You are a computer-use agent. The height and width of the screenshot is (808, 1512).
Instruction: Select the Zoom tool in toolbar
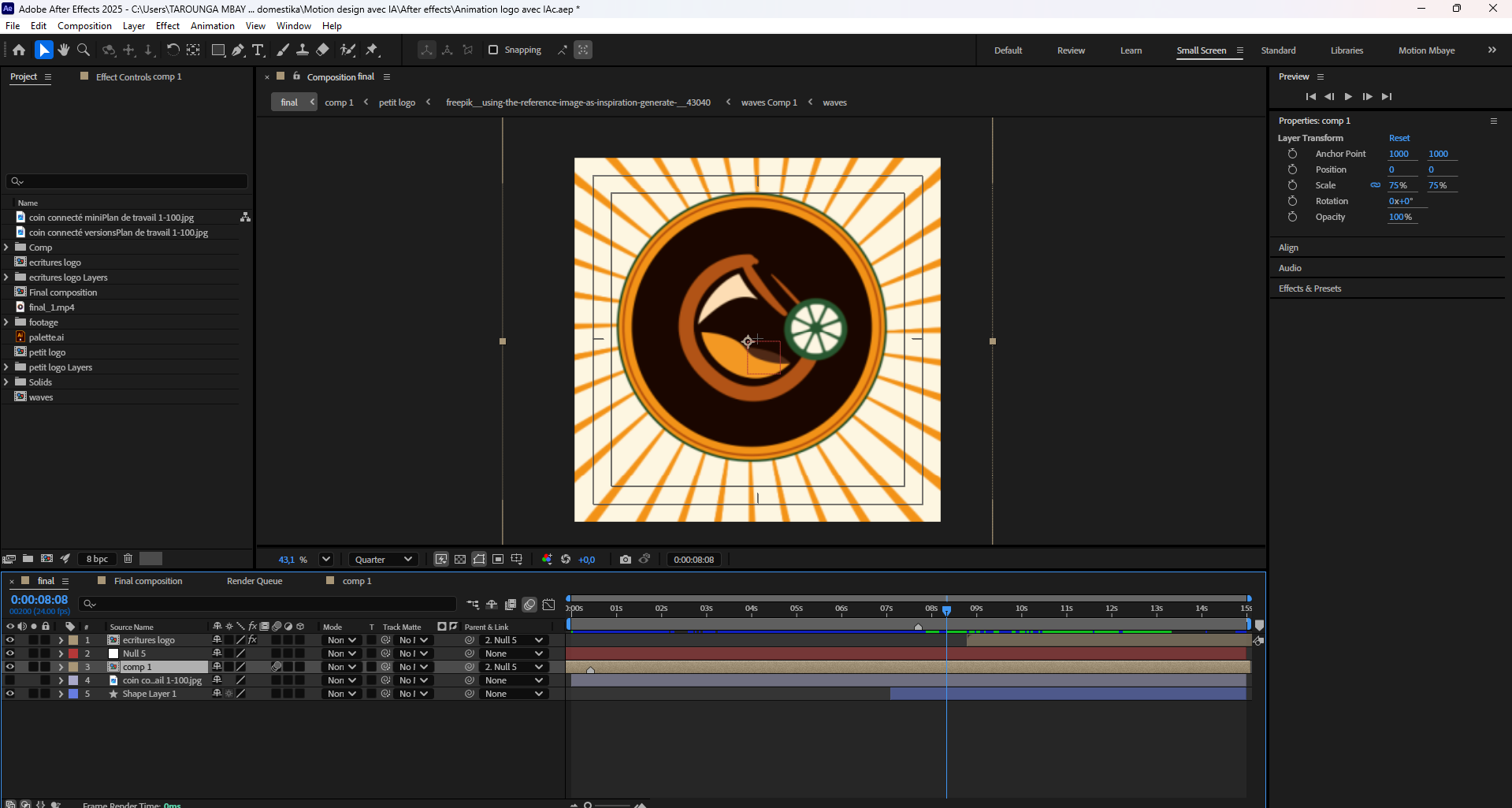[x=84, y=50]
